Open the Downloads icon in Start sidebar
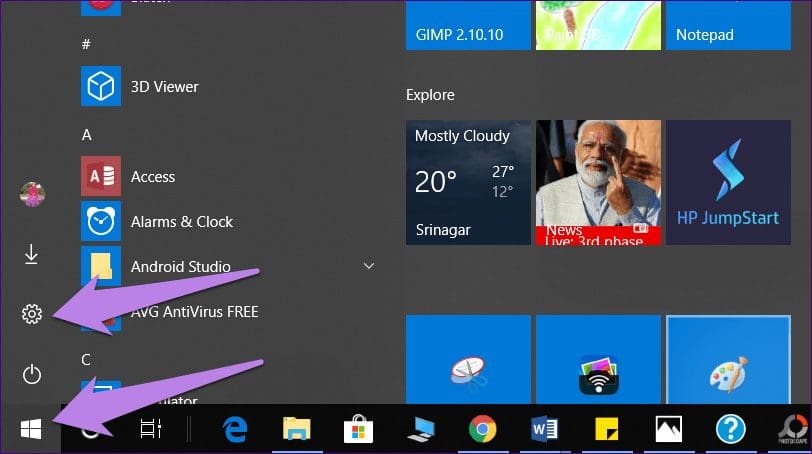Viewport: 812px width, 454px height. (31, 254)
